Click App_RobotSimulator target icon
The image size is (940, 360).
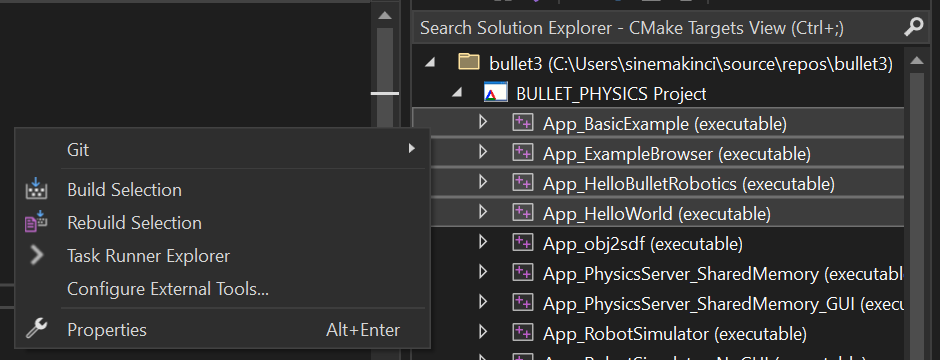[x=523, y=332]
